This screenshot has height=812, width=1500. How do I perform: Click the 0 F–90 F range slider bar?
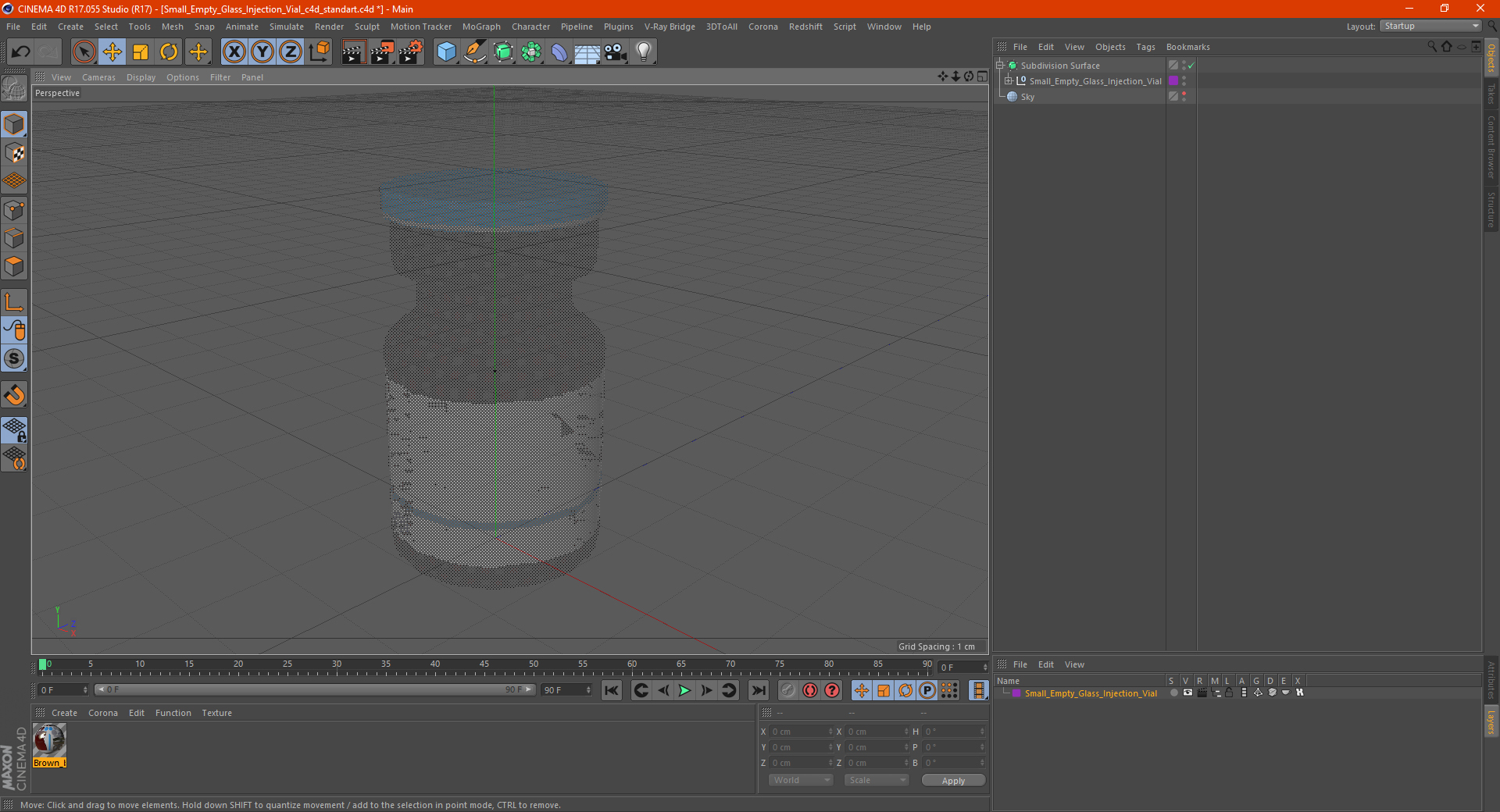click(x=315, y=690)
